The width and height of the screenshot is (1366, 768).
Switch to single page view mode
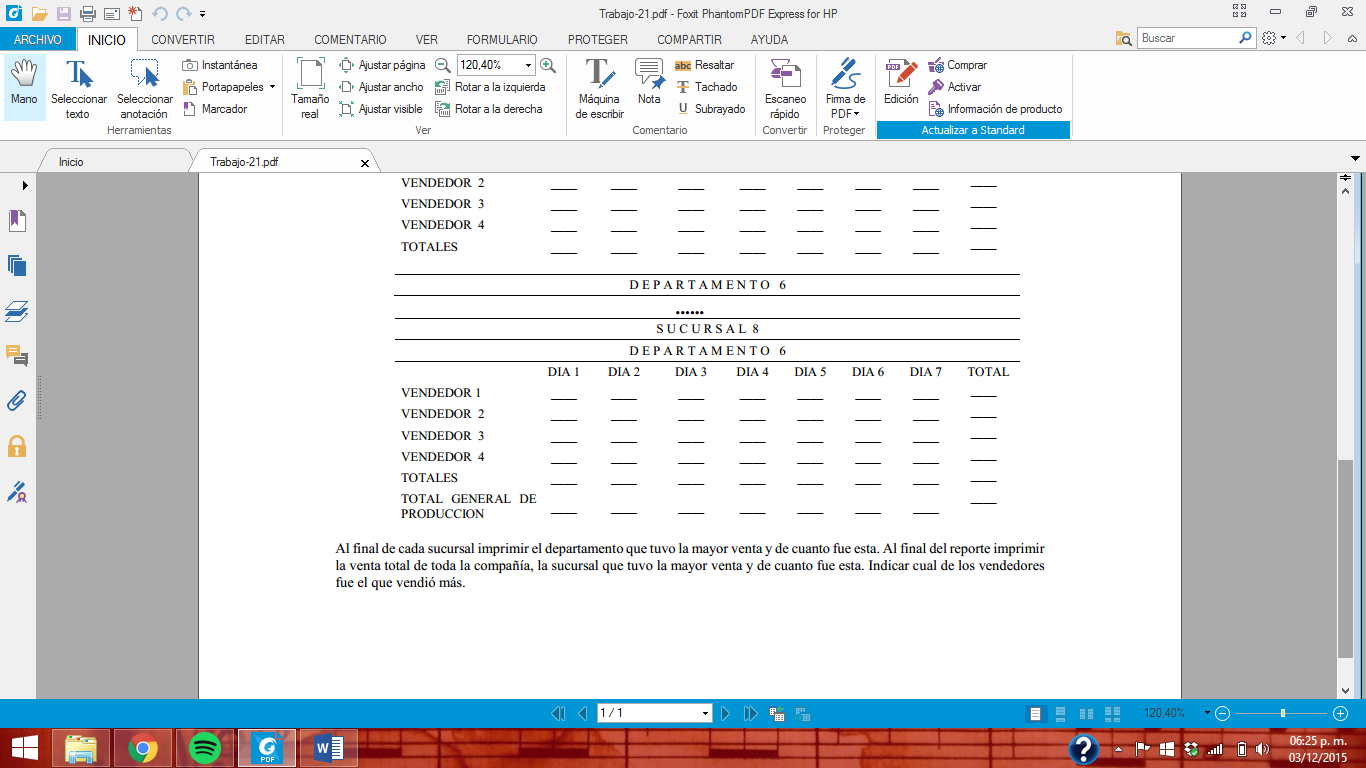pyautogui.click(x=1036, y=714)
